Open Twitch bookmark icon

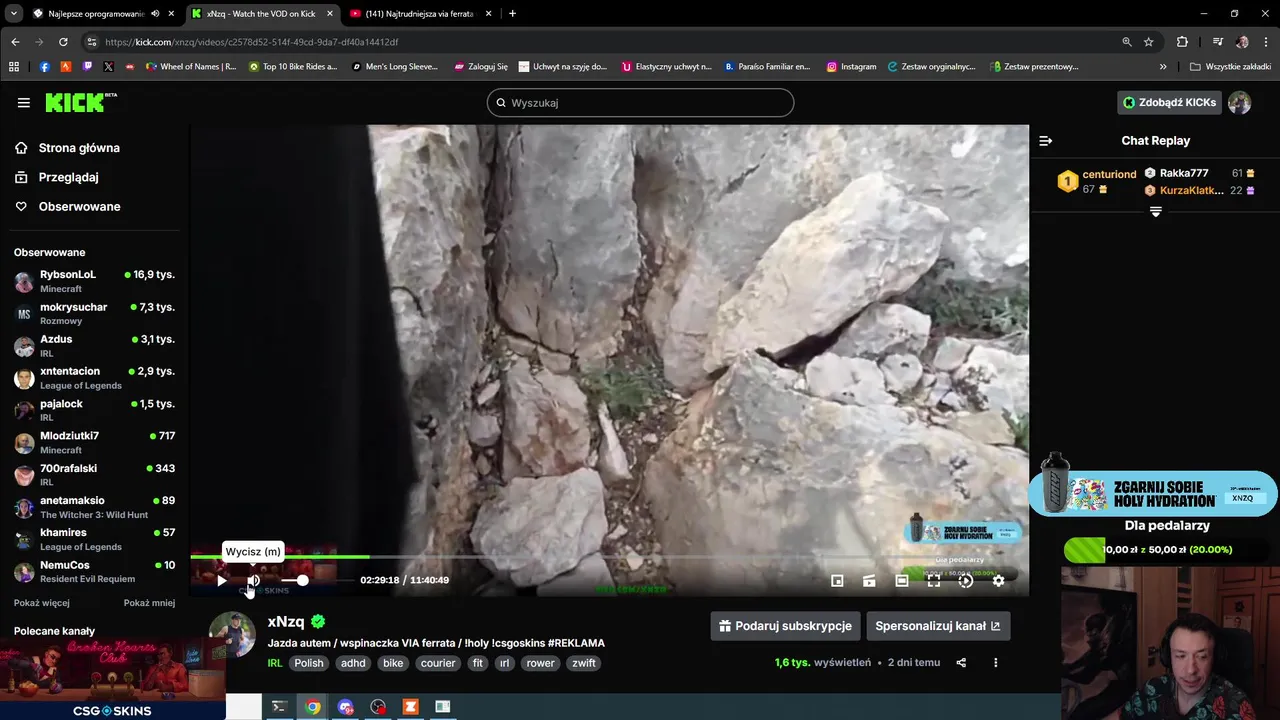(87, 67)
